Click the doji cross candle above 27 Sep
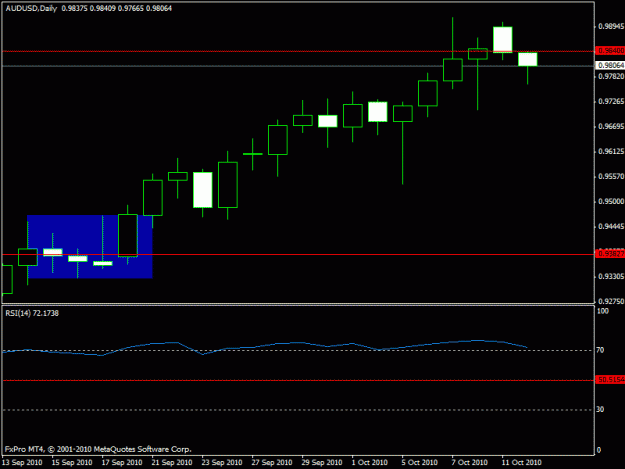 pyautogui.click(x=253, y=154)
